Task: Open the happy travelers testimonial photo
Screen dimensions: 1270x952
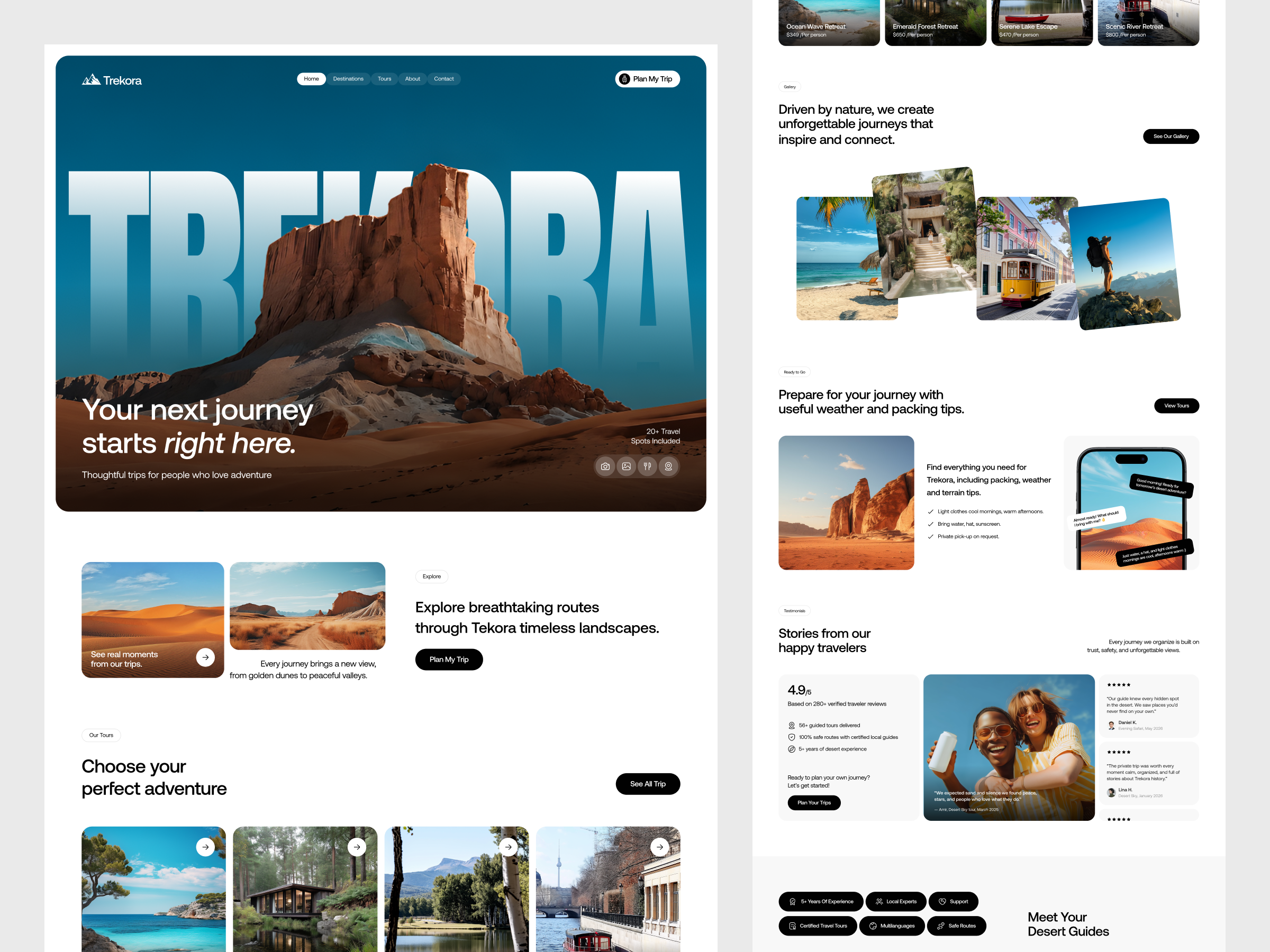Action: point(1009,748)
